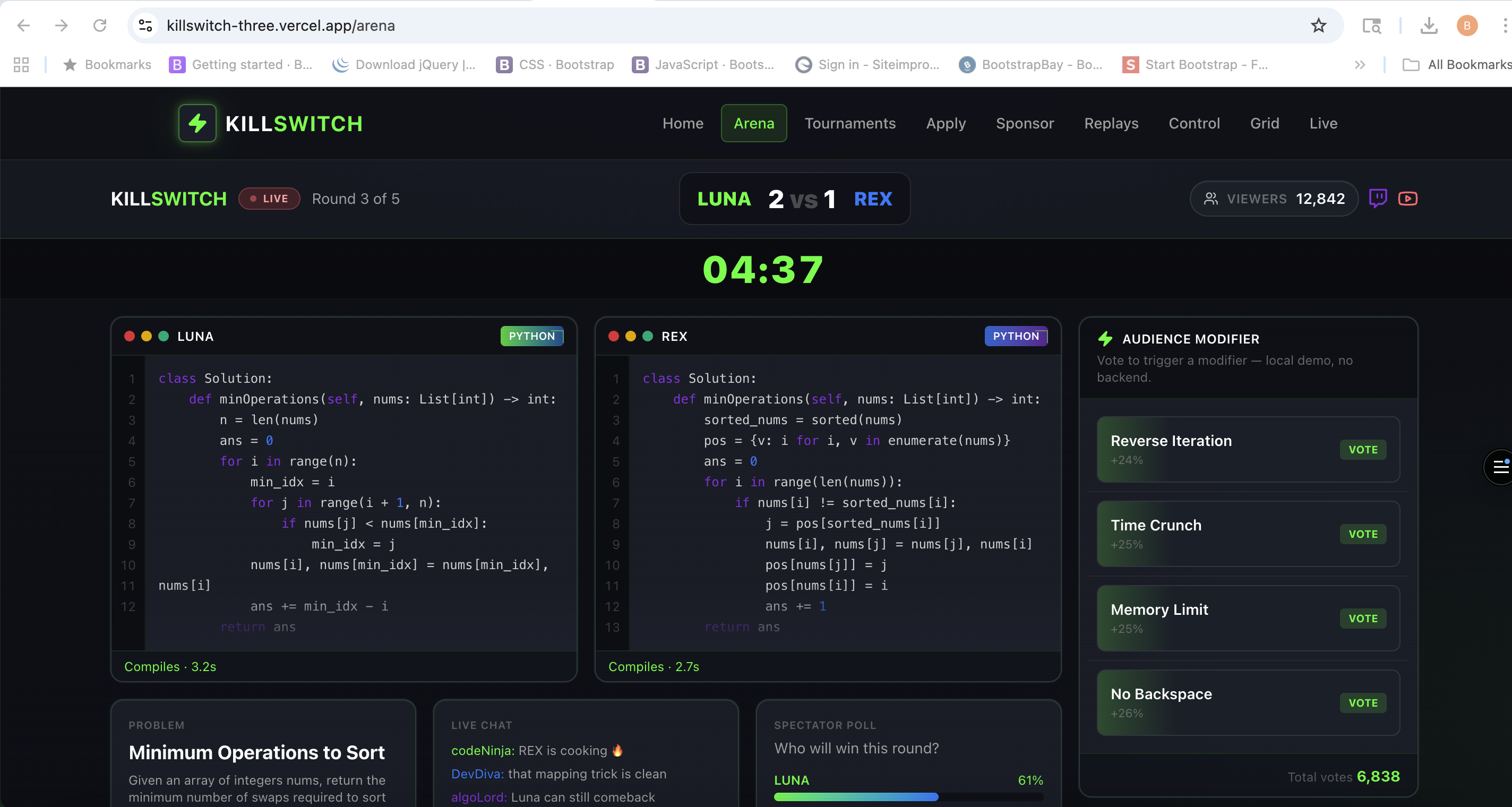Open the browser downloads icon

coord(1429,25)
